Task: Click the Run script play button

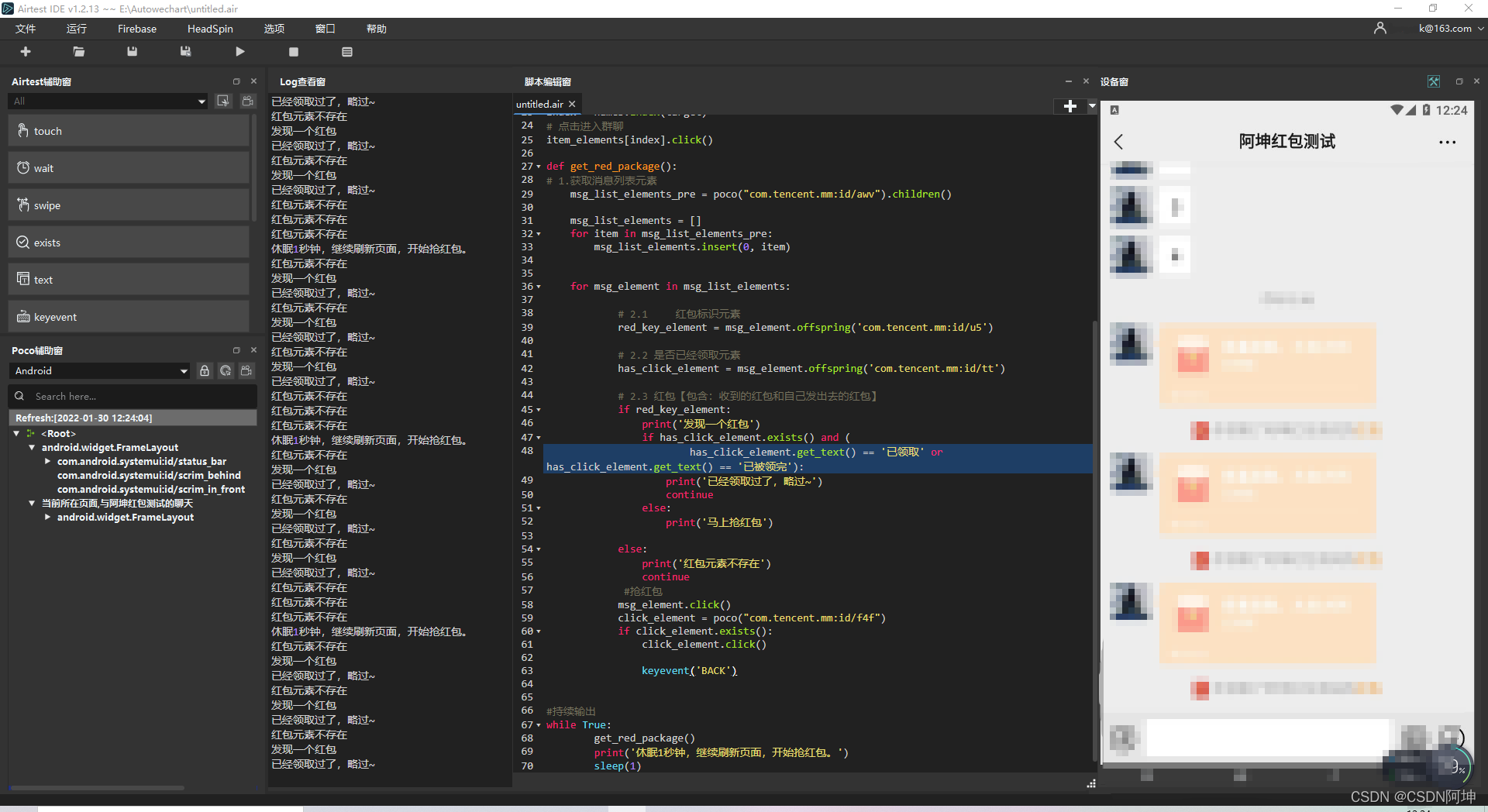Action: tap(239, 52)
